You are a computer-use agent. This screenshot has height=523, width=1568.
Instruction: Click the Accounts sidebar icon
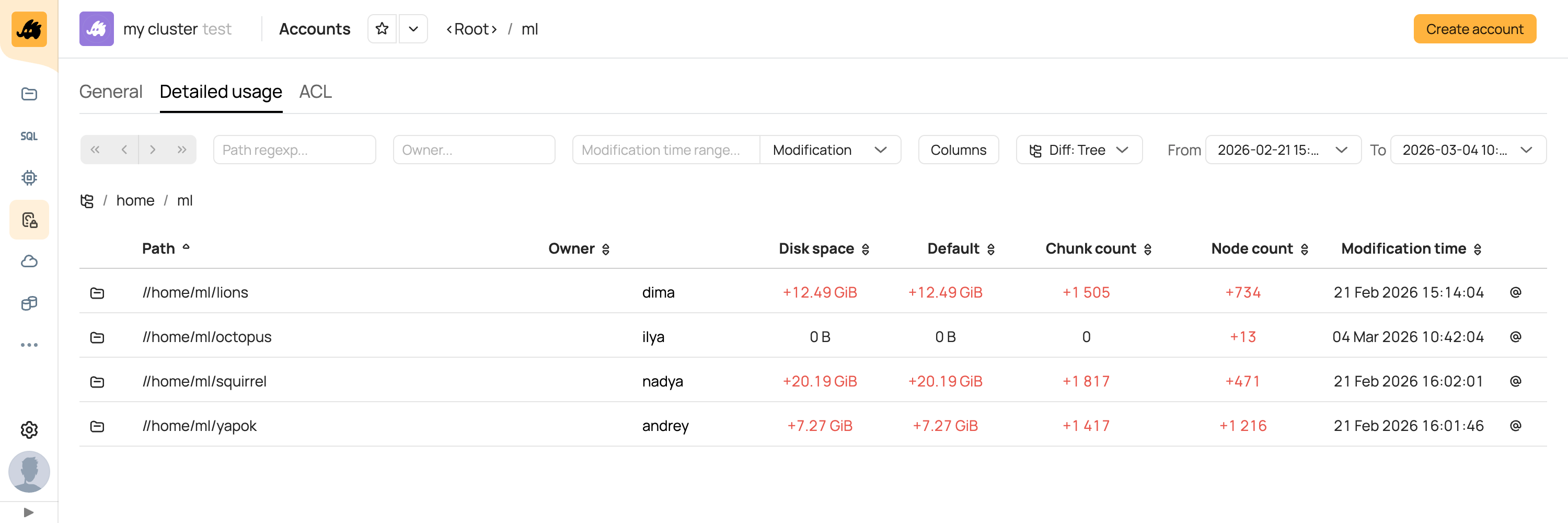coord(29,220)
